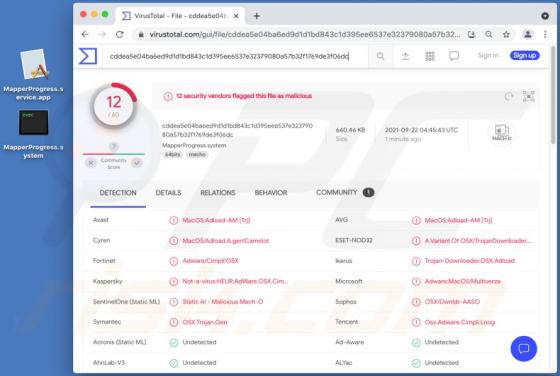Click the similar files graph icon
The height and width of the screenshot is (376, 560).
point(529,96)
